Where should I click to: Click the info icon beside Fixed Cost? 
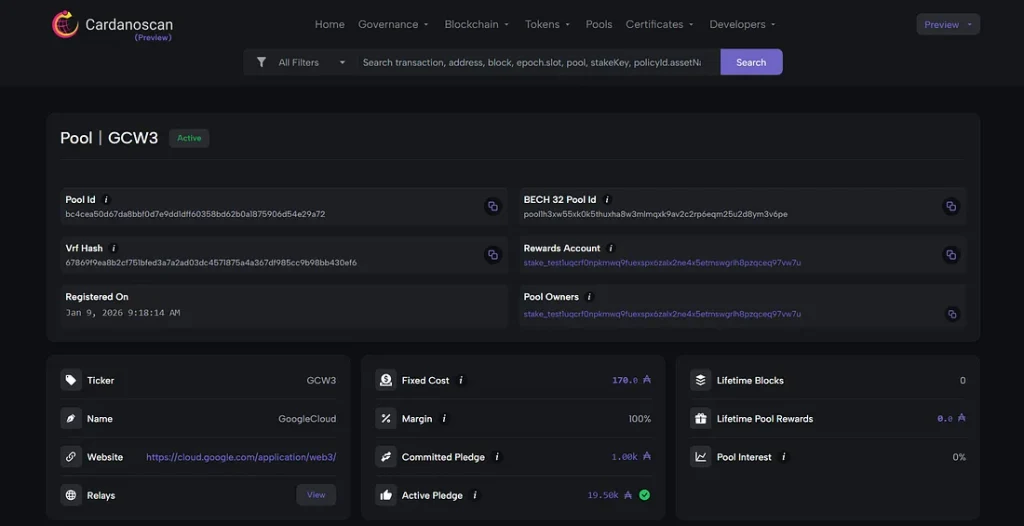click(x=461, y=380)
